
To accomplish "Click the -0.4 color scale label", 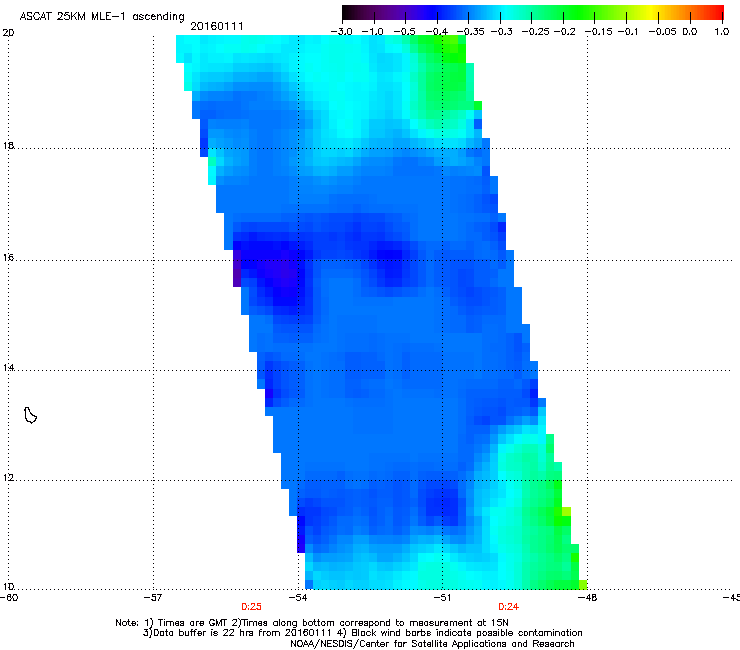I will [437, 32].
